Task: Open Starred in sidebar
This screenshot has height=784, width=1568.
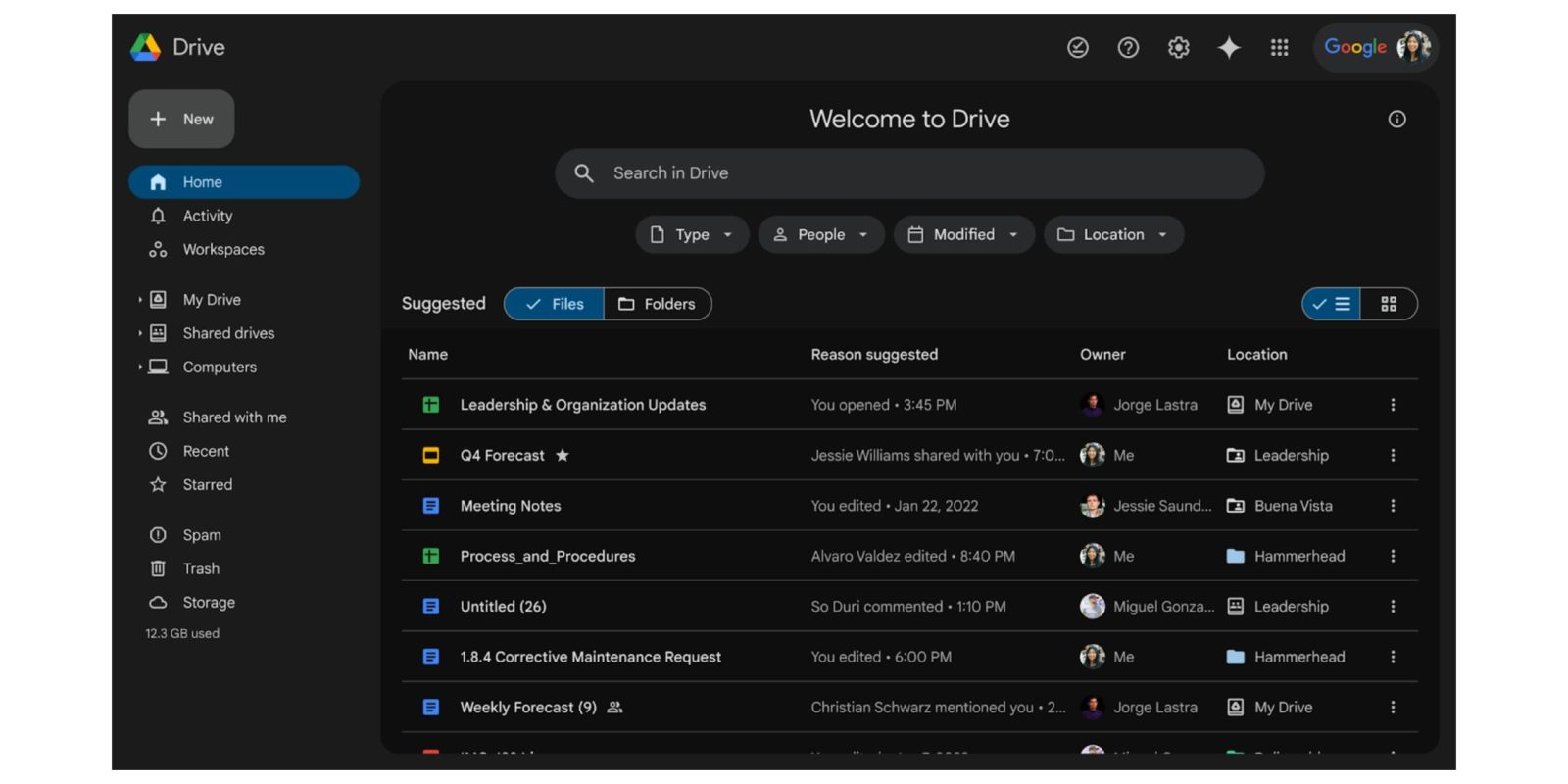Action: tap(207, 484)
